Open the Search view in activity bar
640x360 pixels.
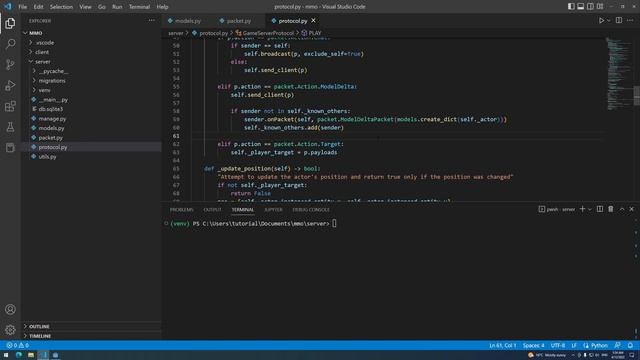tap(10, 44)
